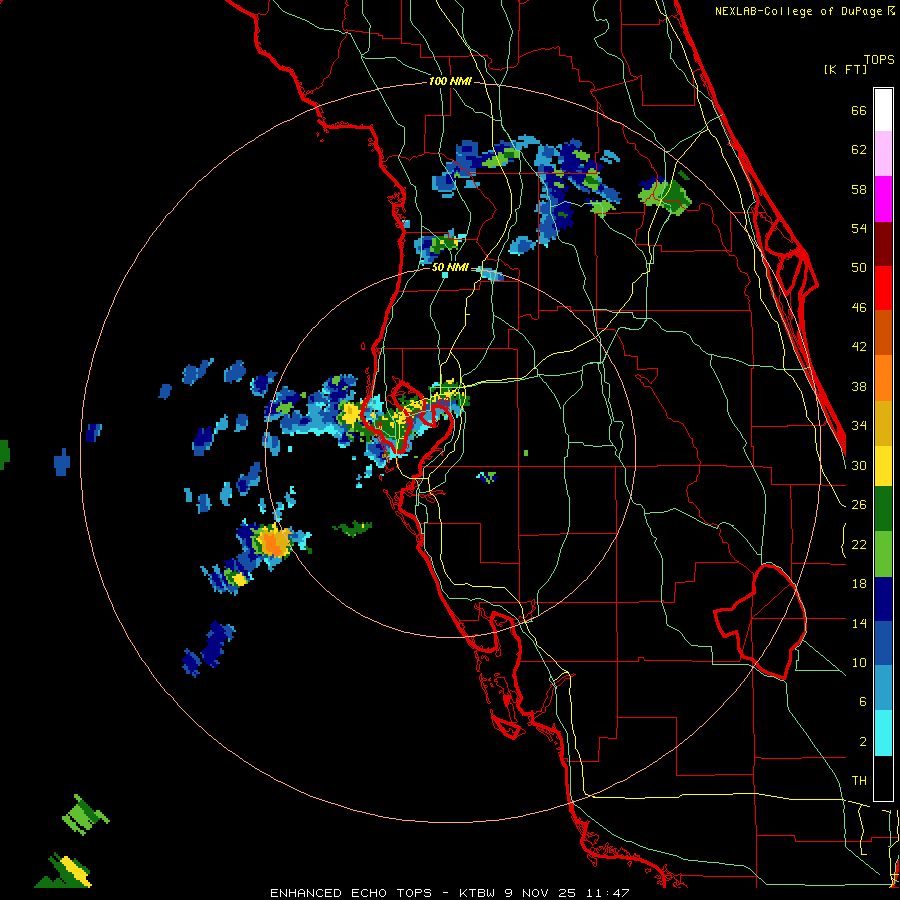Click the "6" legend value
The width and height of the screenshot is (900, 900).
click(863, 701)
